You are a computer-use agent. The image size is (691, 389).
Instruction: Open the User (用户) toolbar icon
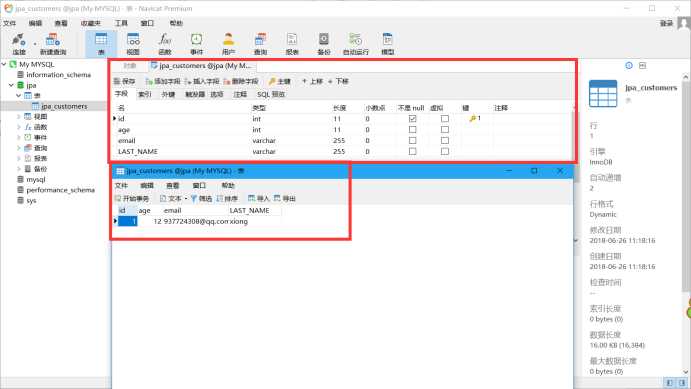point(228,44)
